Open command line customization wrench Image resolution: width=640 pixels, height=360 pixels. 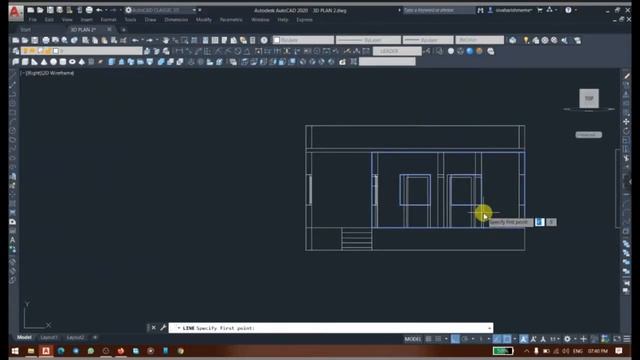[163, 327]
